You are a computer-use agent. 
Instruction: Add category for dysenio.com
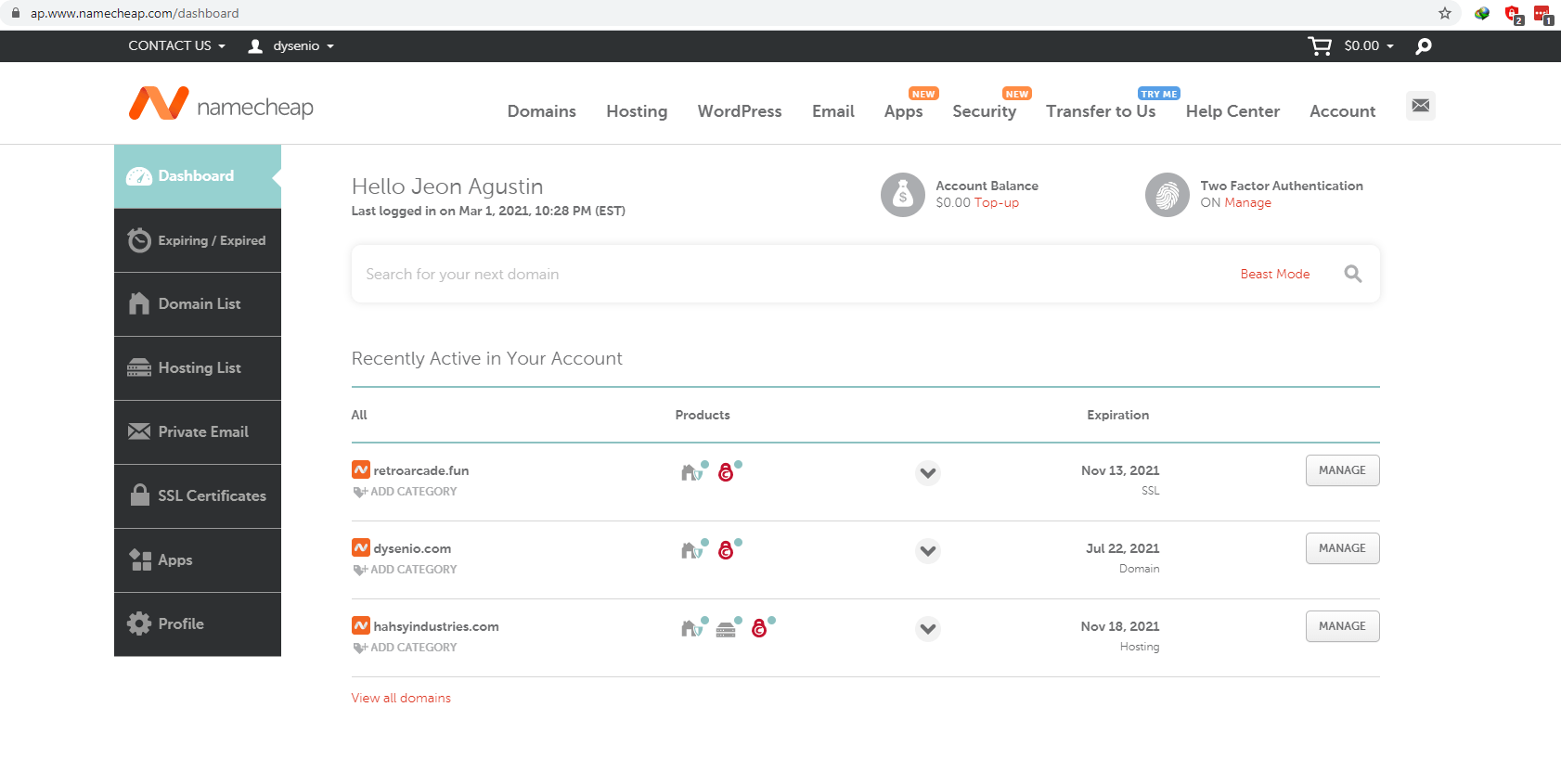405,570
